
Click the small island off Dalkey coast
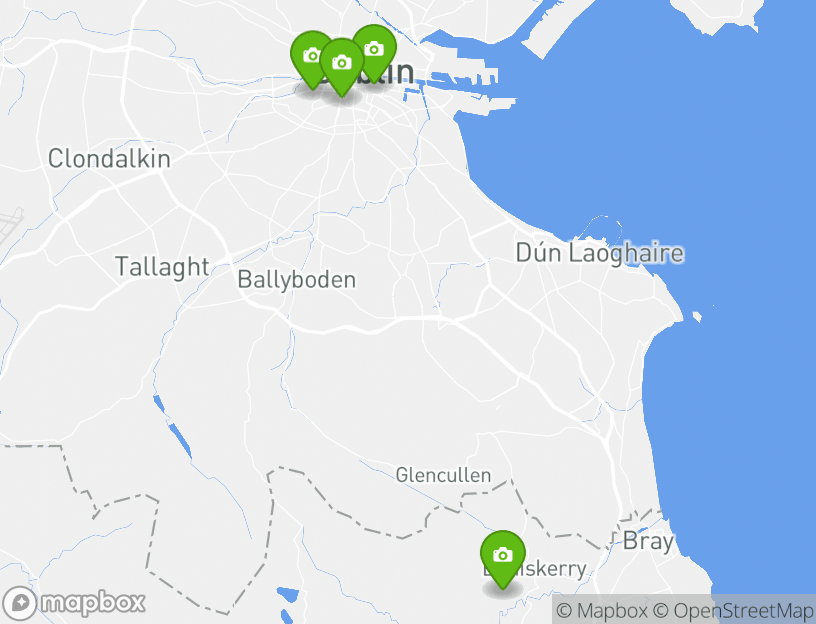[x=697, y=316]
